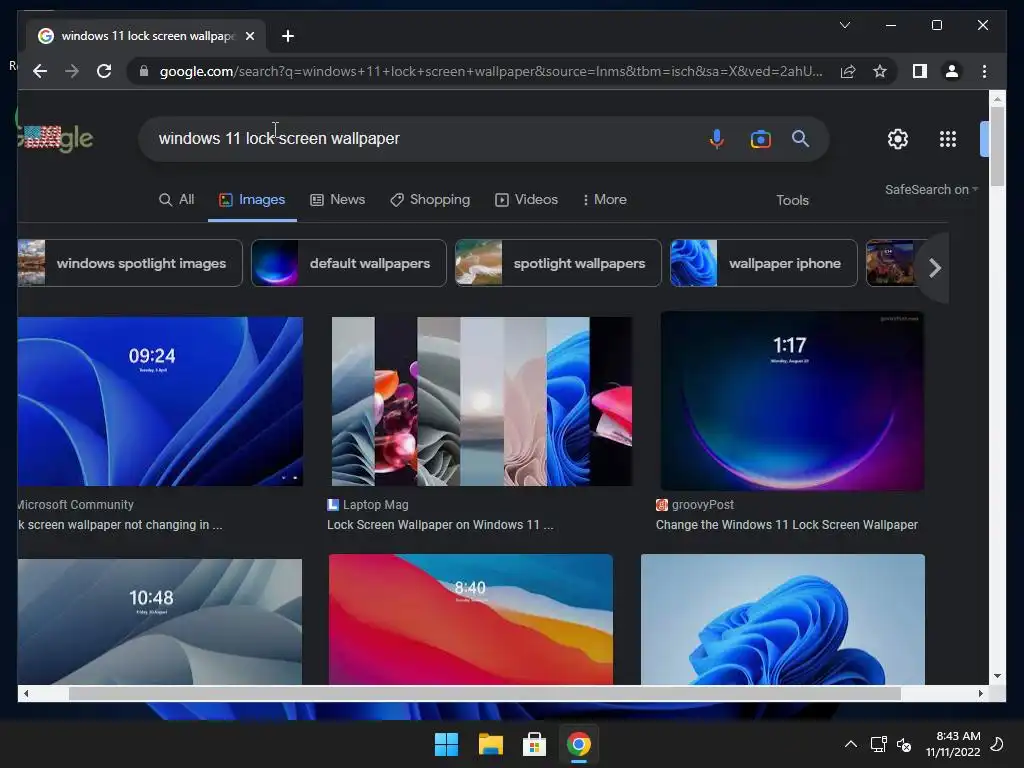Viewport: 1024px width, 768px height.
Task: Share this page from address bar
Action: point(848,71)
